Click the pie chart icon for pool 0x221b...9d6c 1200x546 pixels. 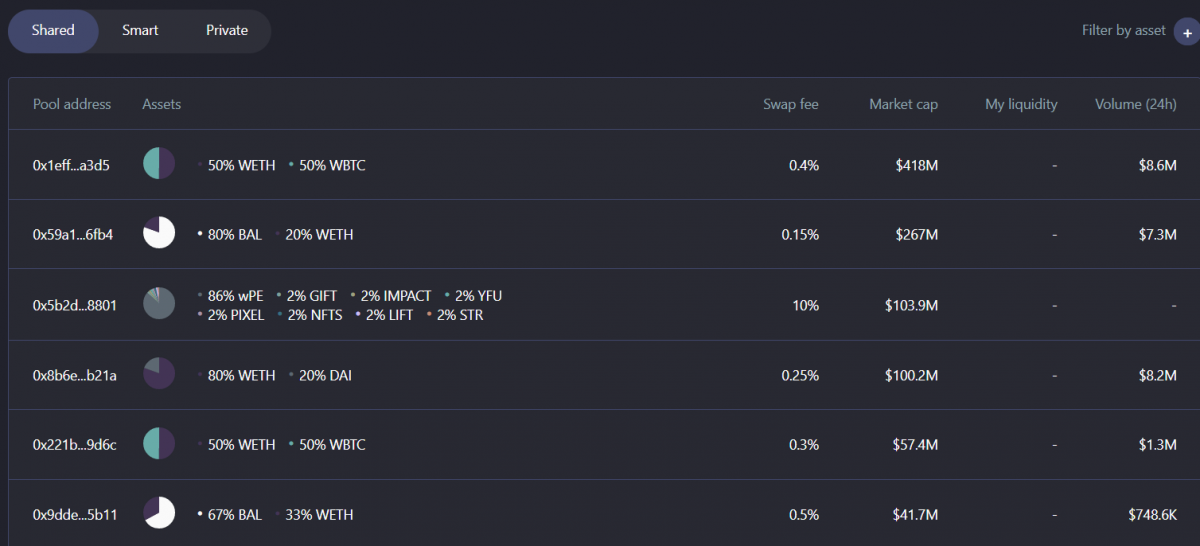(x=159, y=444)
